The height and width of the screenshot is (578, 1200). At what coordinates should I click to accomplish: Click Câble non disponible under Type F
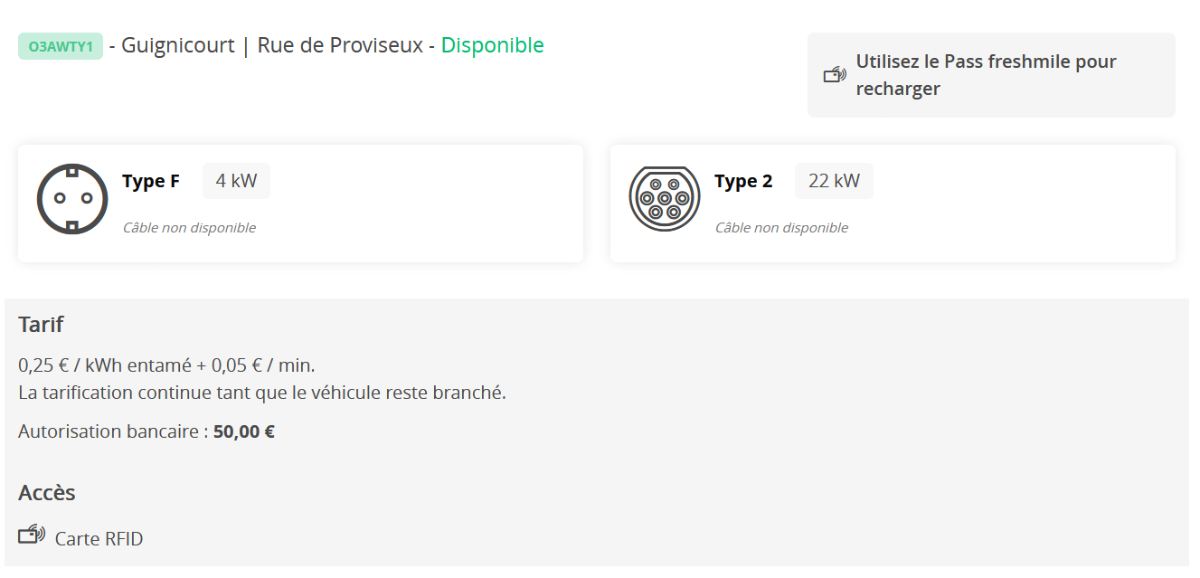point(189,228)
